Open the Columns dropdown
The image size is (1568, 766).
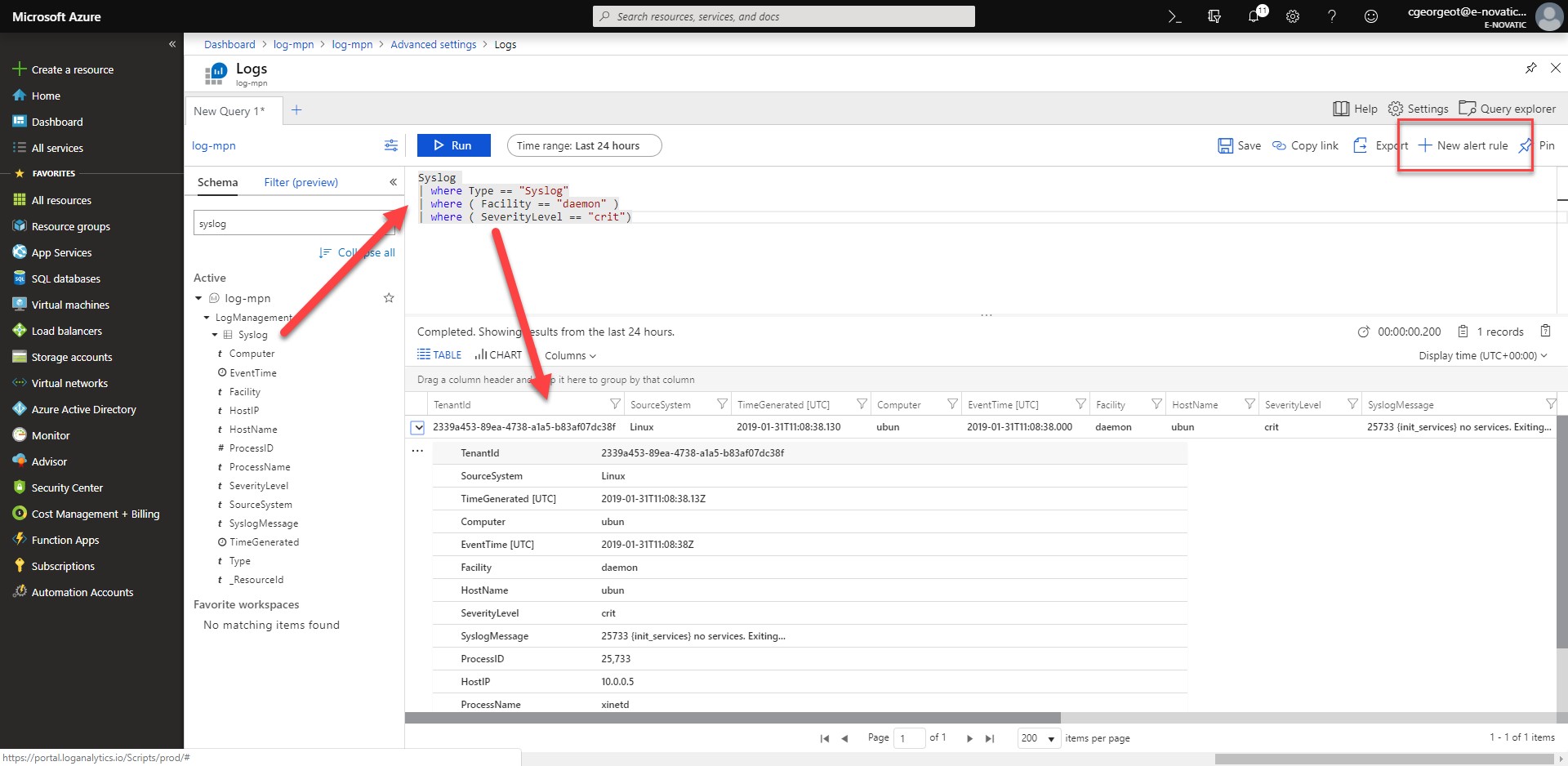570,355
